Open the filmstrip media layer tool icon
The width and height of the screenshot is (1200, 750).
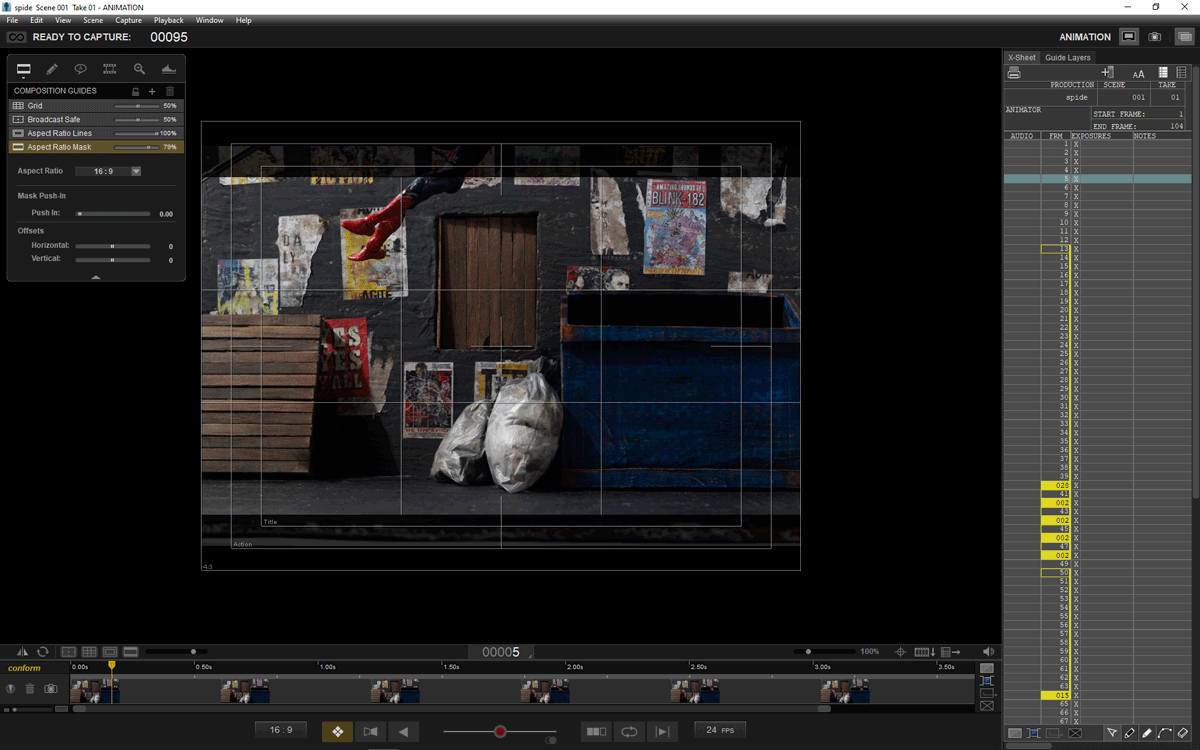point(110,69)
